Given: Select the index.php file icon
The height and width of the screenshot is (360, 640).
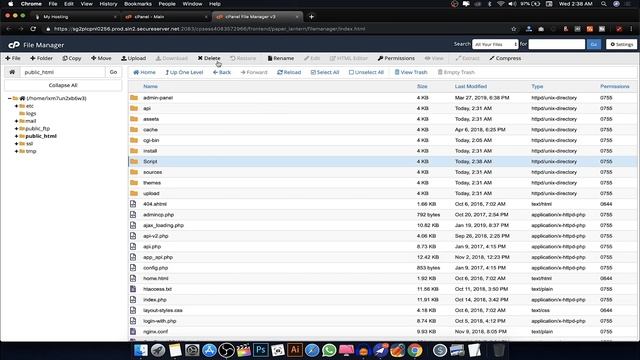Looking at the screenshot, I should click(x=133, y=300).
